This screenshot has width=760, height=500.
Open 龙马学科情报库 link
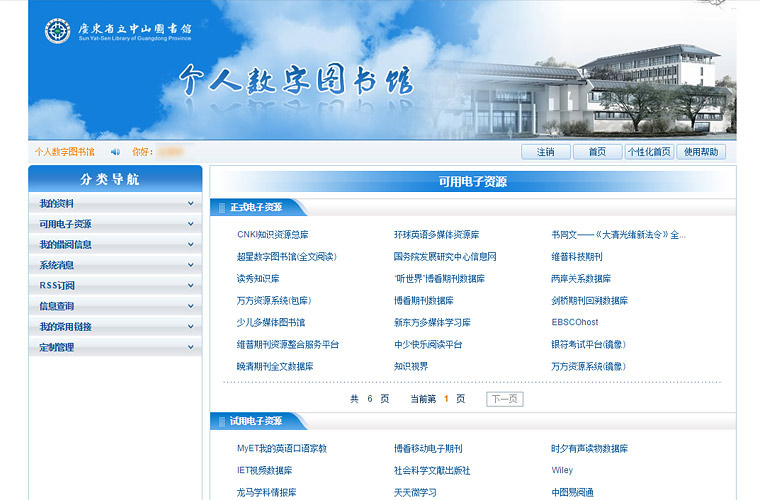coord(267,493)
